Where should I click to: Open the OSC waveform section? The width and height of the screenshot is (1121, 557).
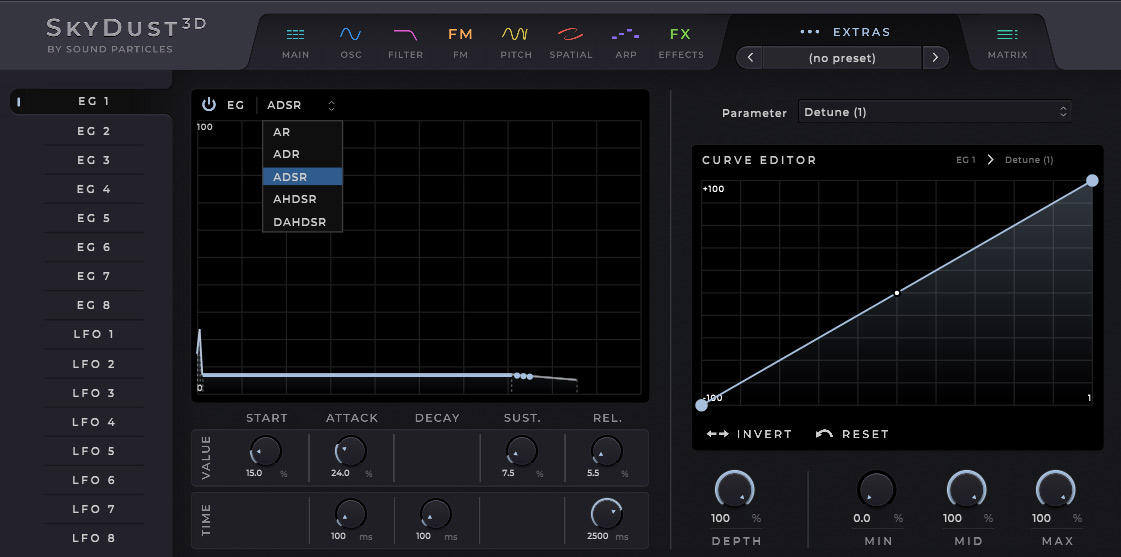[x=351, y=41]
